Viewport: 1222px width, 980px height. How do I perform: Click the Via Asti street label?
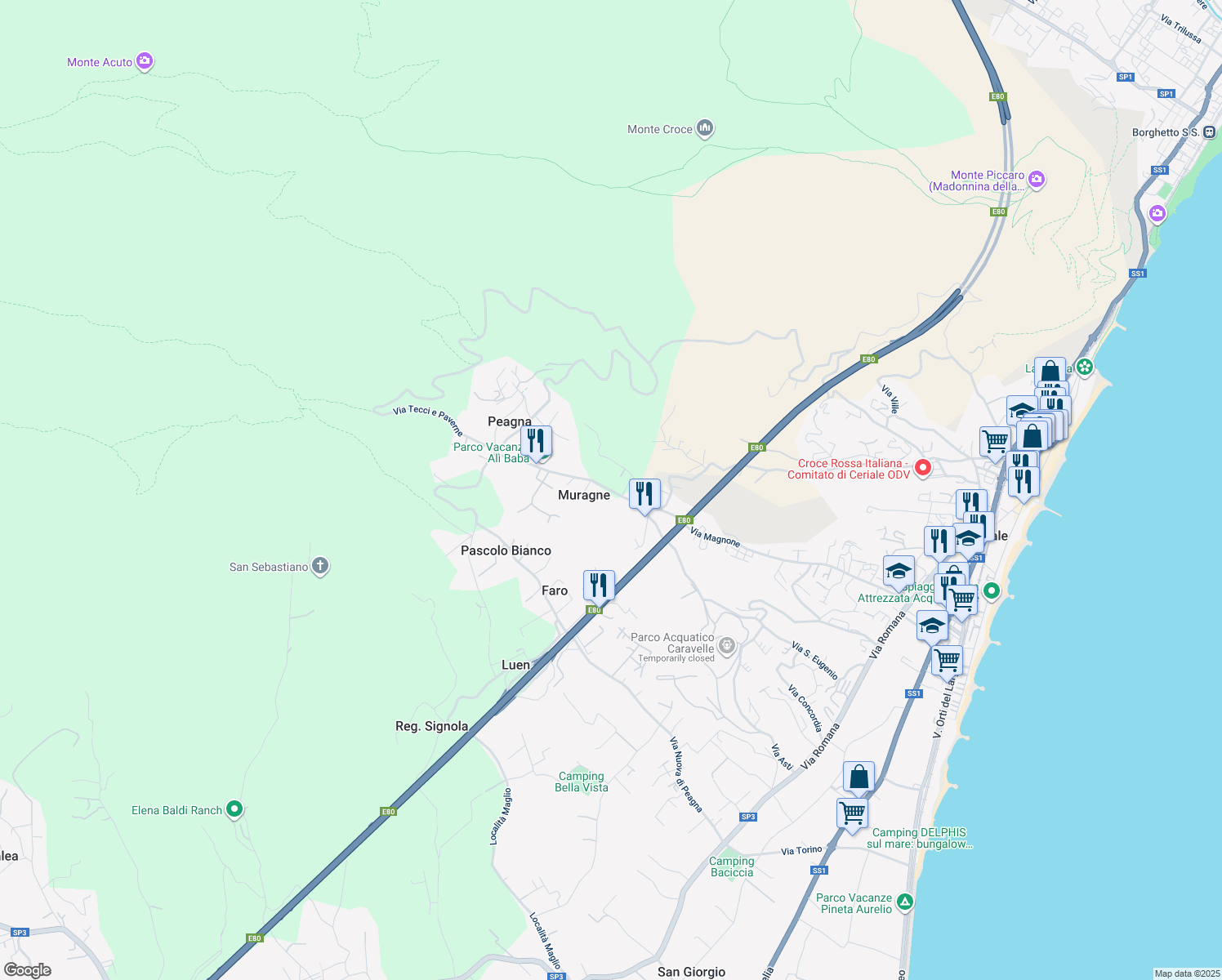[782, 757]
